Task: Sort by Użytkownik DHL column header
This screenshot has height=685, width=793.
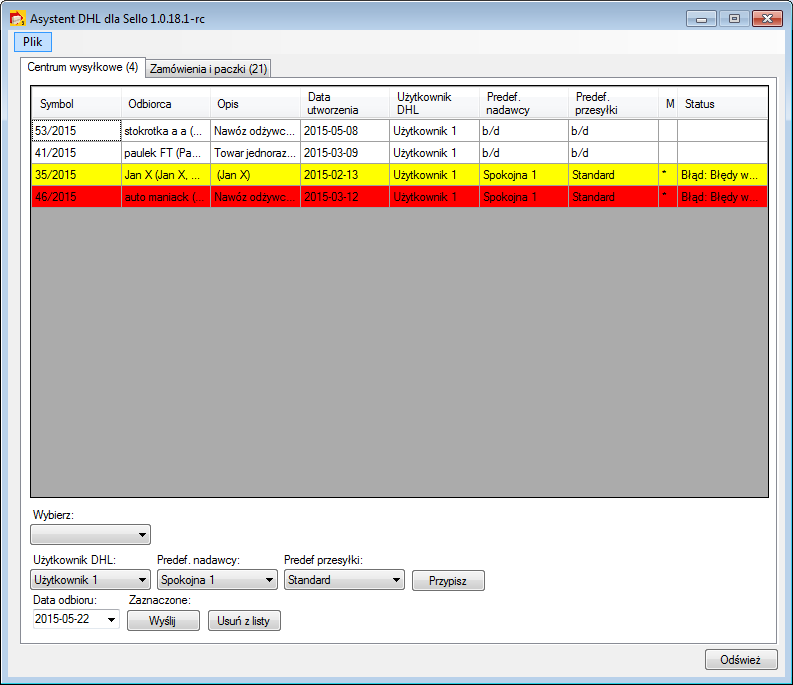Action: [434, 104]
